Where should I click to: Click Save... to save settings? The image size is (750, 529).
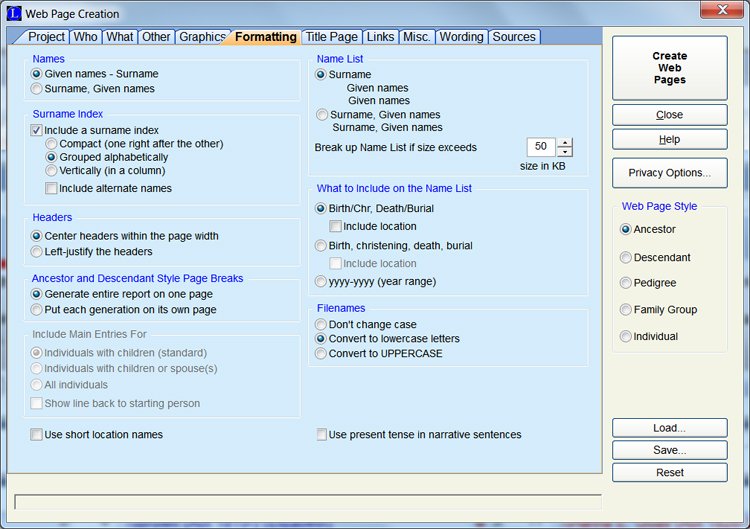pyautogui.click(x=670, y=450)
